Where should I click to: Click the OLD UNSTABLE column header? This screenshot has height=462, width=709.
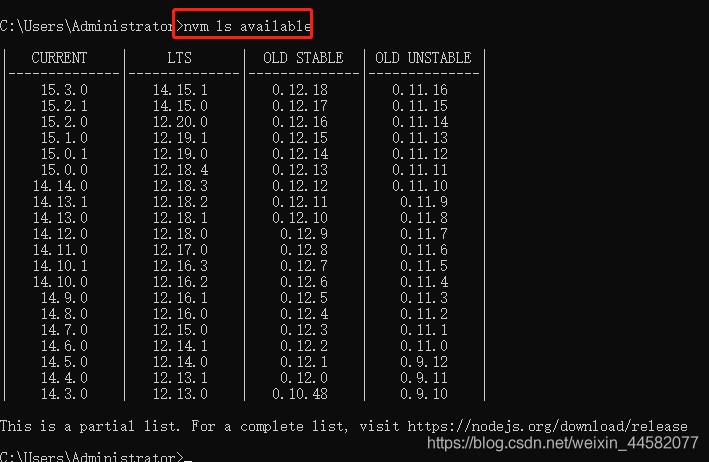coord(423,58)
